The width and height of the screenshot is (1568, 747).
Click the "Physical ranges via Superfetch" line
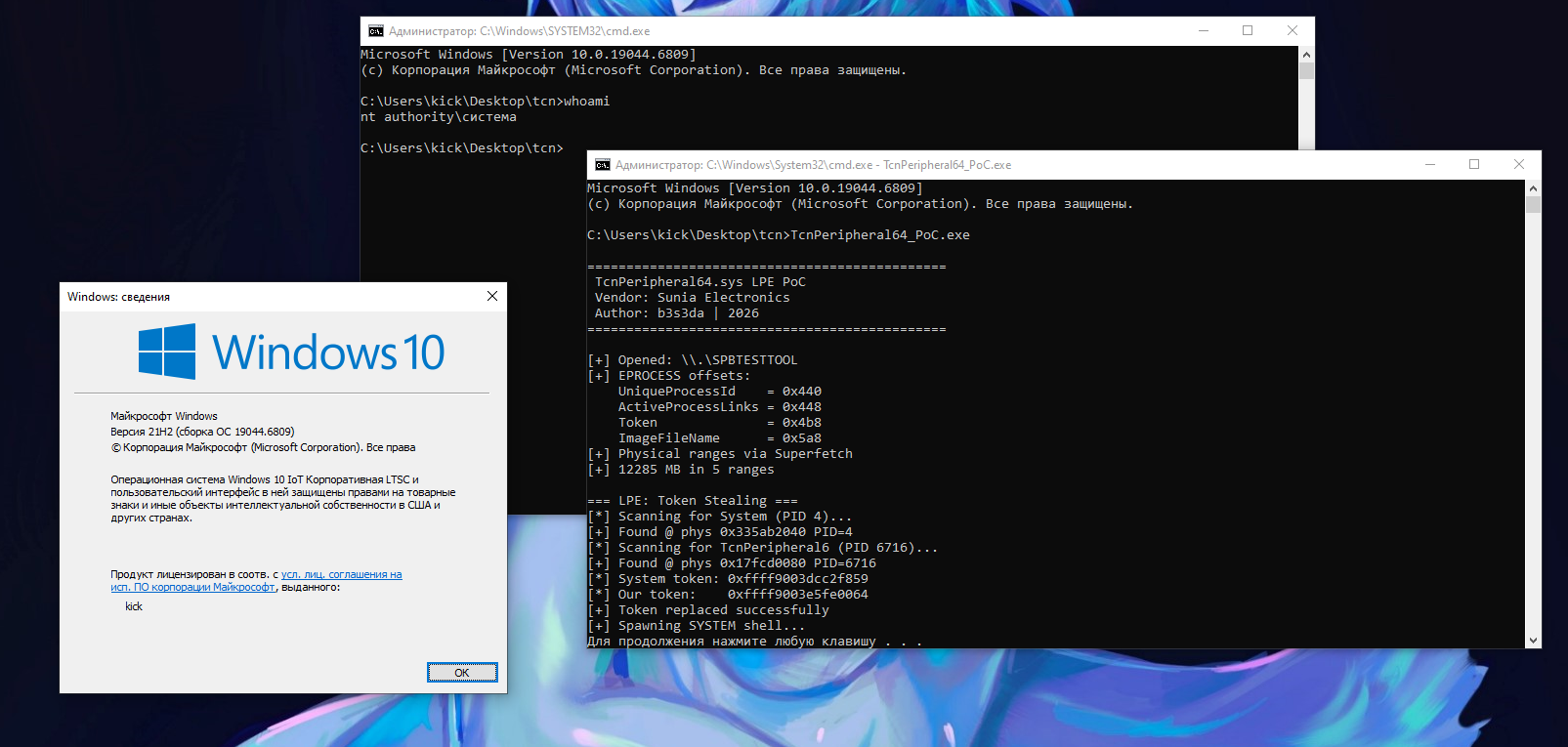coord(720,454)
